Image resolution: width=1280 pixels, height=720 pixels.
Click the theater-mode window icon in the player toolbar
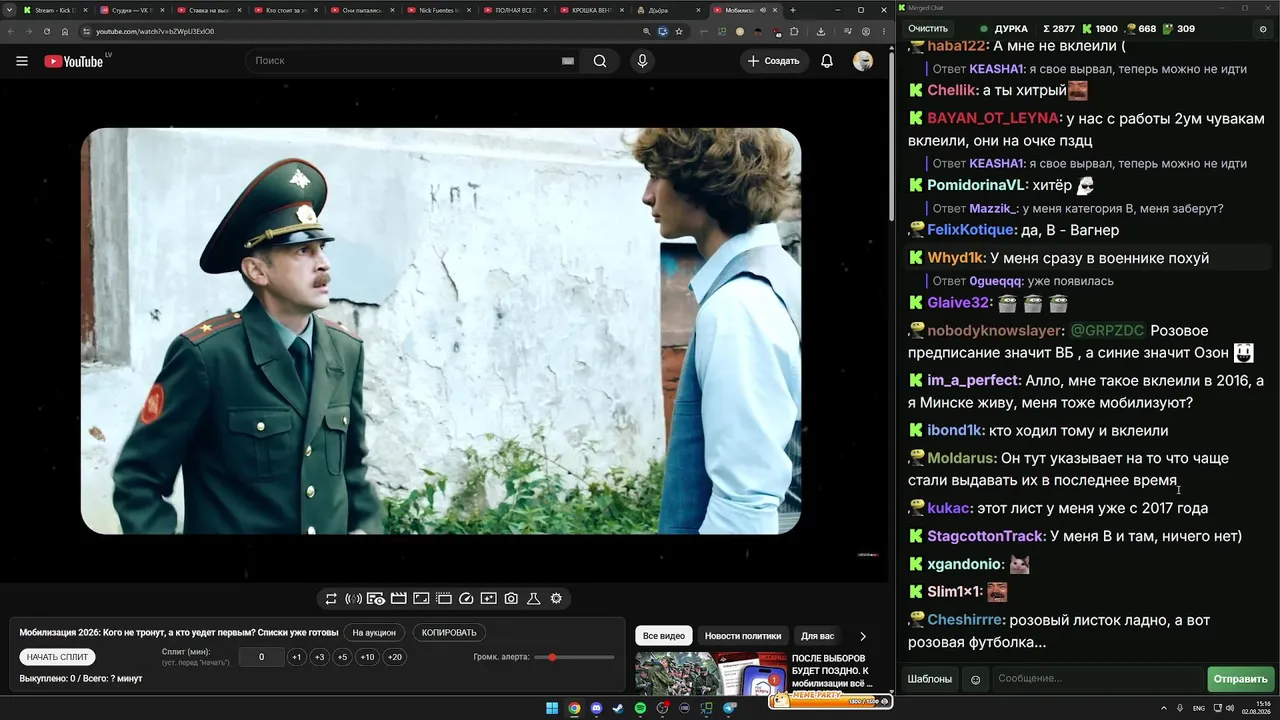click(x=444, y=599)
